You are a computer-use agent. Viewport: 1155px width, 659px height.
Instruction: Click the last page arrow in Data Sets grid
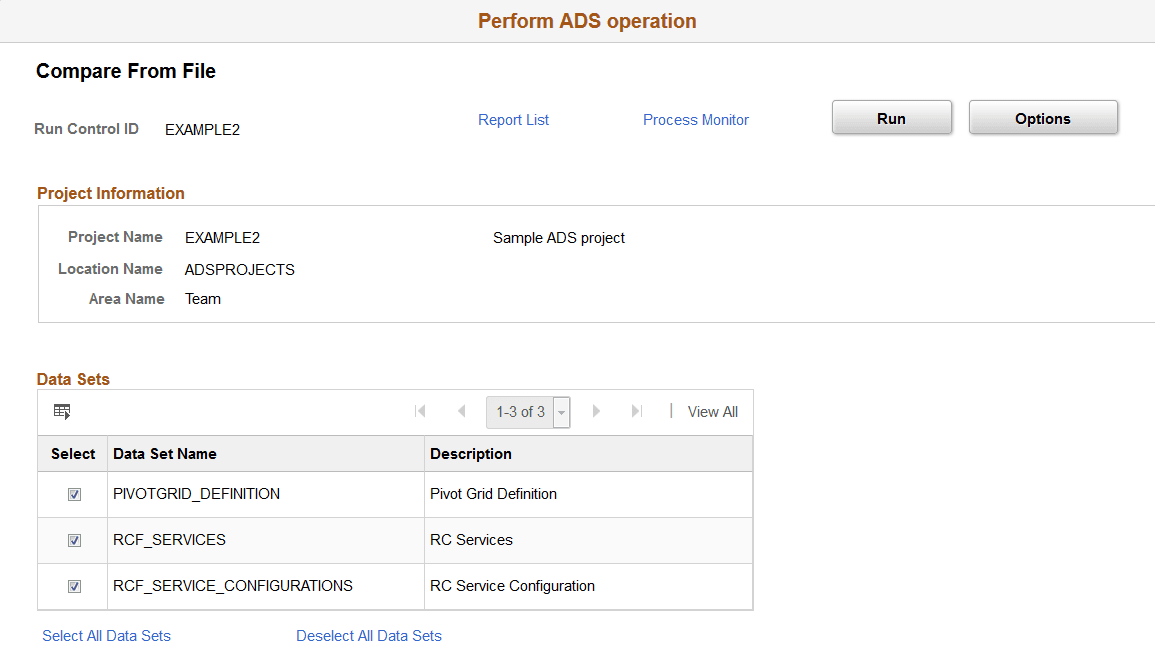pos(637,411)
